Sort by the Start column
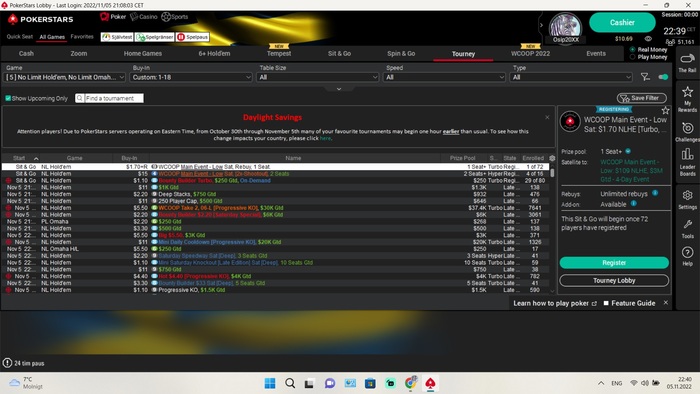 tap(19, 158)
